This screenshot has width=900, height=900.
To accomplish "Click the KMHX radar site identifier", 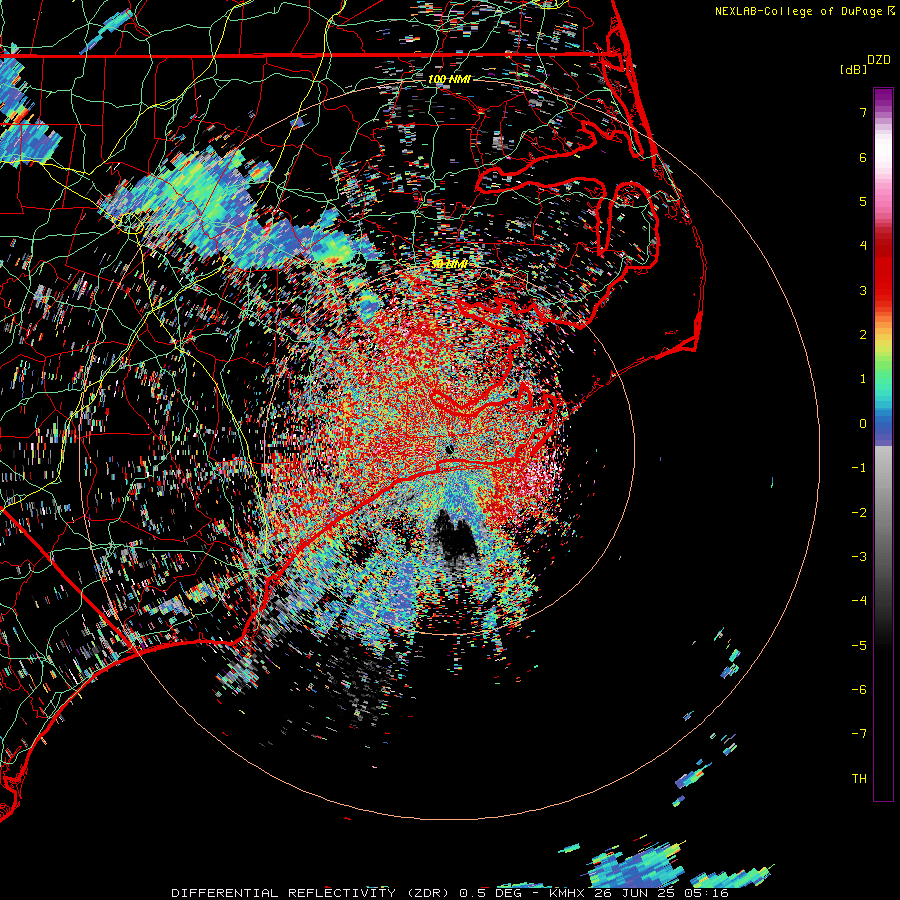I will point(566,893).
